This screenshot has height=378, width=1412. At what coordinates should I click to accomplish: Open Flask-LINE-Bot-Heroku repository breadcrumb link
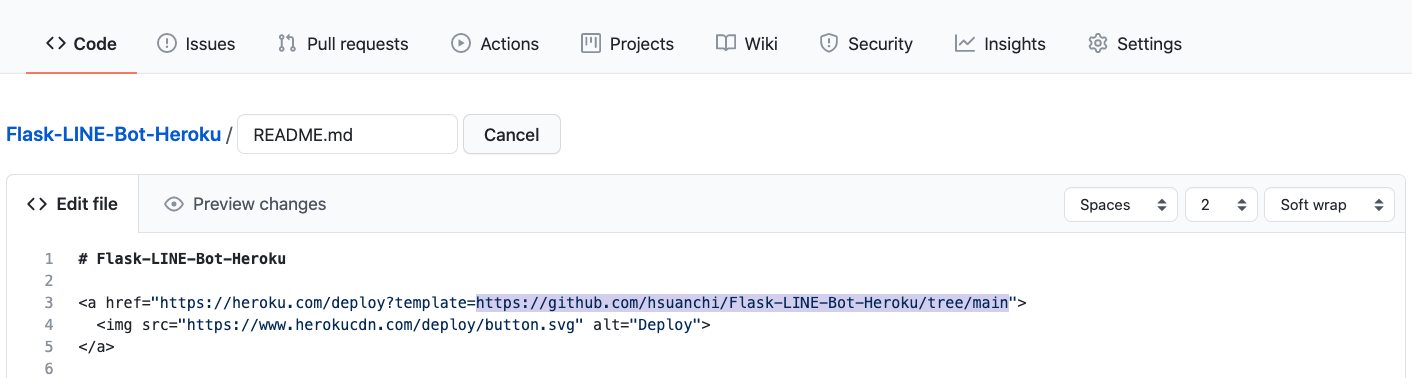pyautogui.click(x=113, y=134)
